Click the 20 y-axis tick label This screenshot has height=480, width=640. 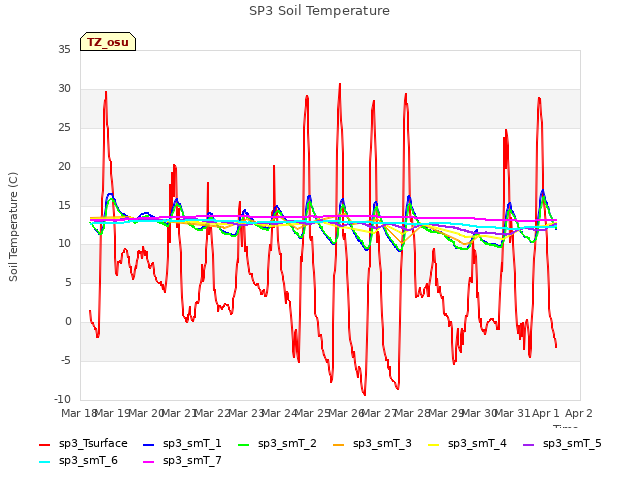click(x=64, y=167)
